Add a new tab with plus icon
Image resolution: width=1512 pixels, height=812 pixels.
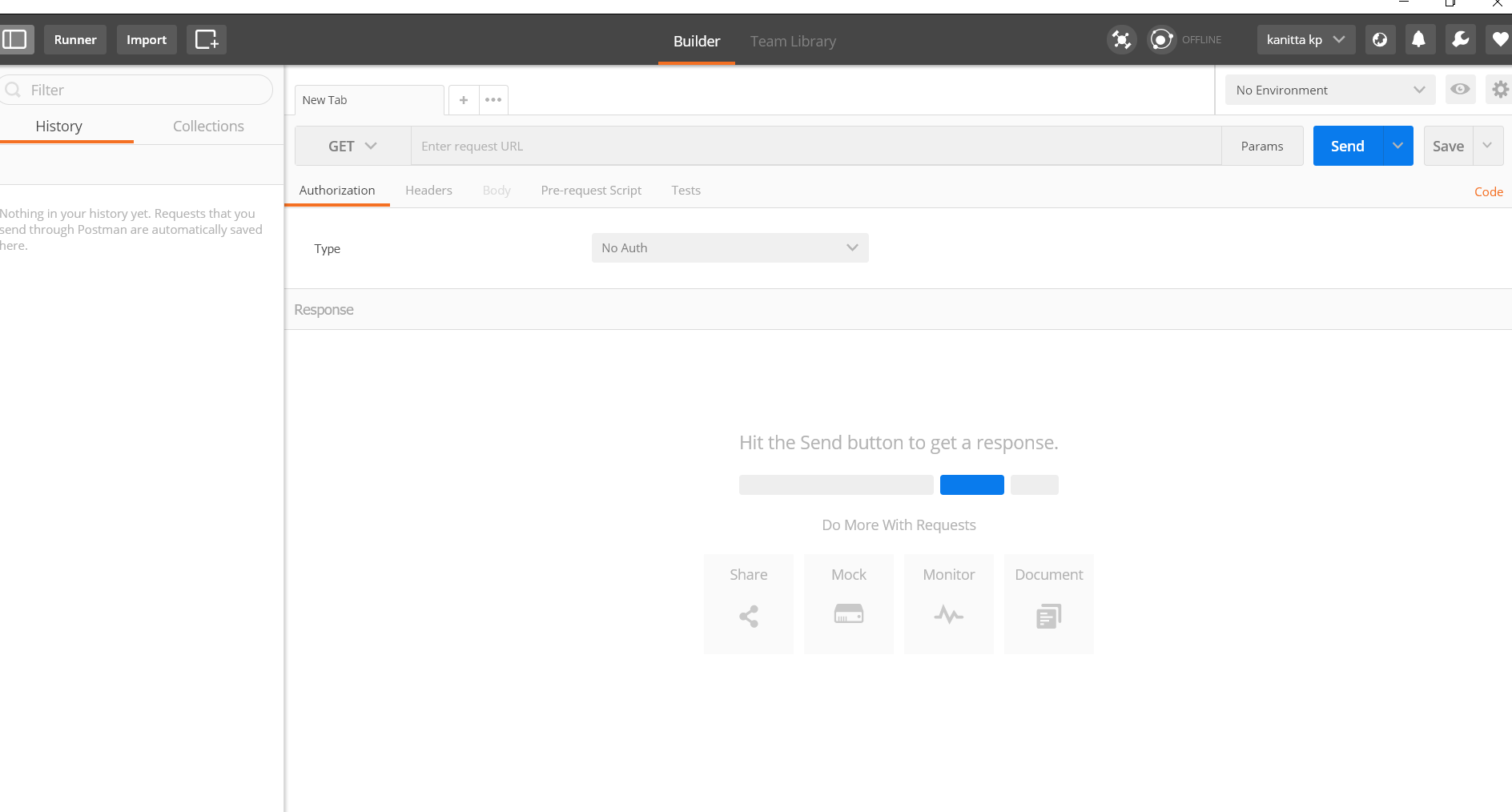[x=464, y=100]
